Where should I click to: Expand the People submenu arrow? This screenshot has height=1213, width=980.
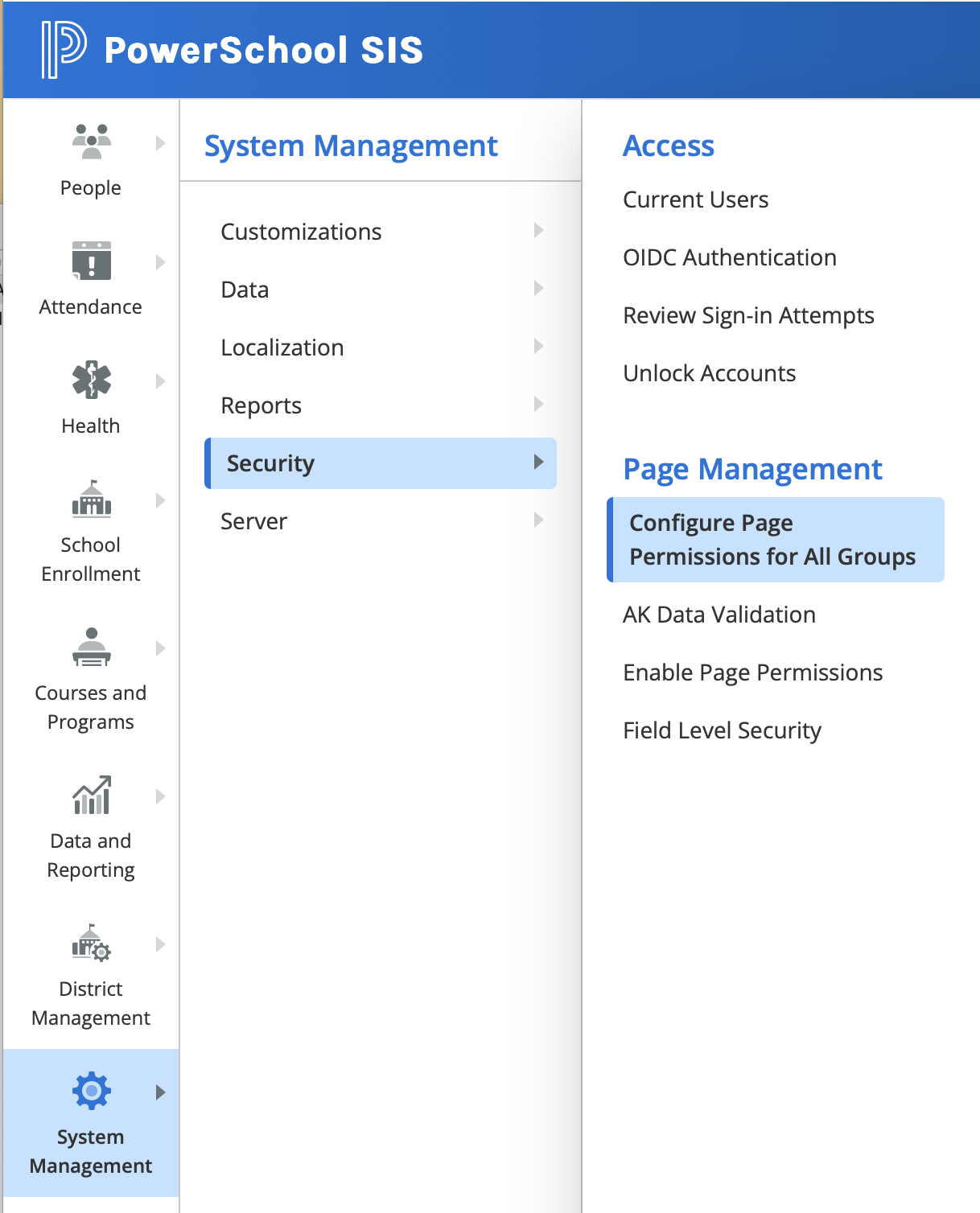161,143
